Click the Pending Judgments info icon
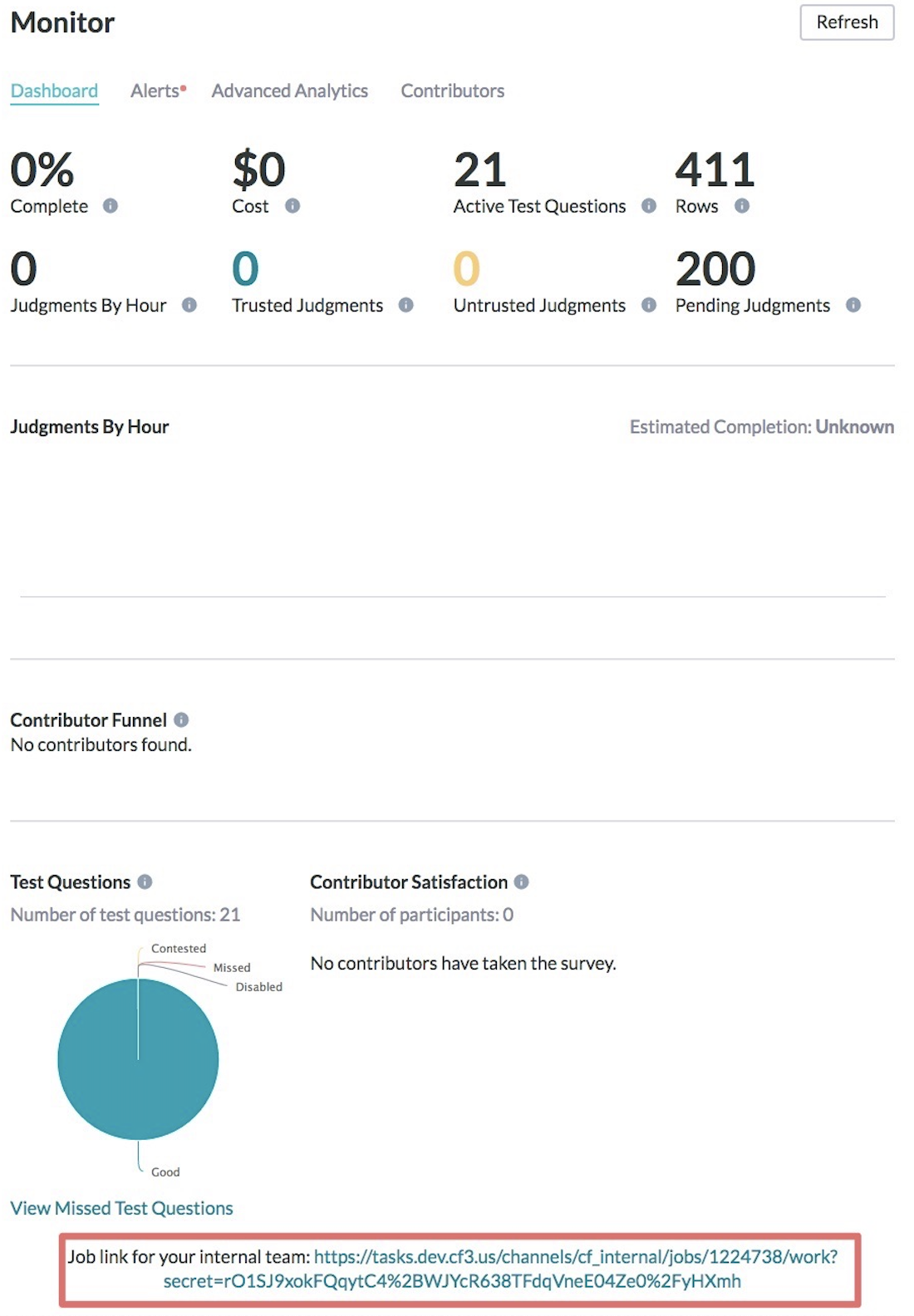 (853, 305)
